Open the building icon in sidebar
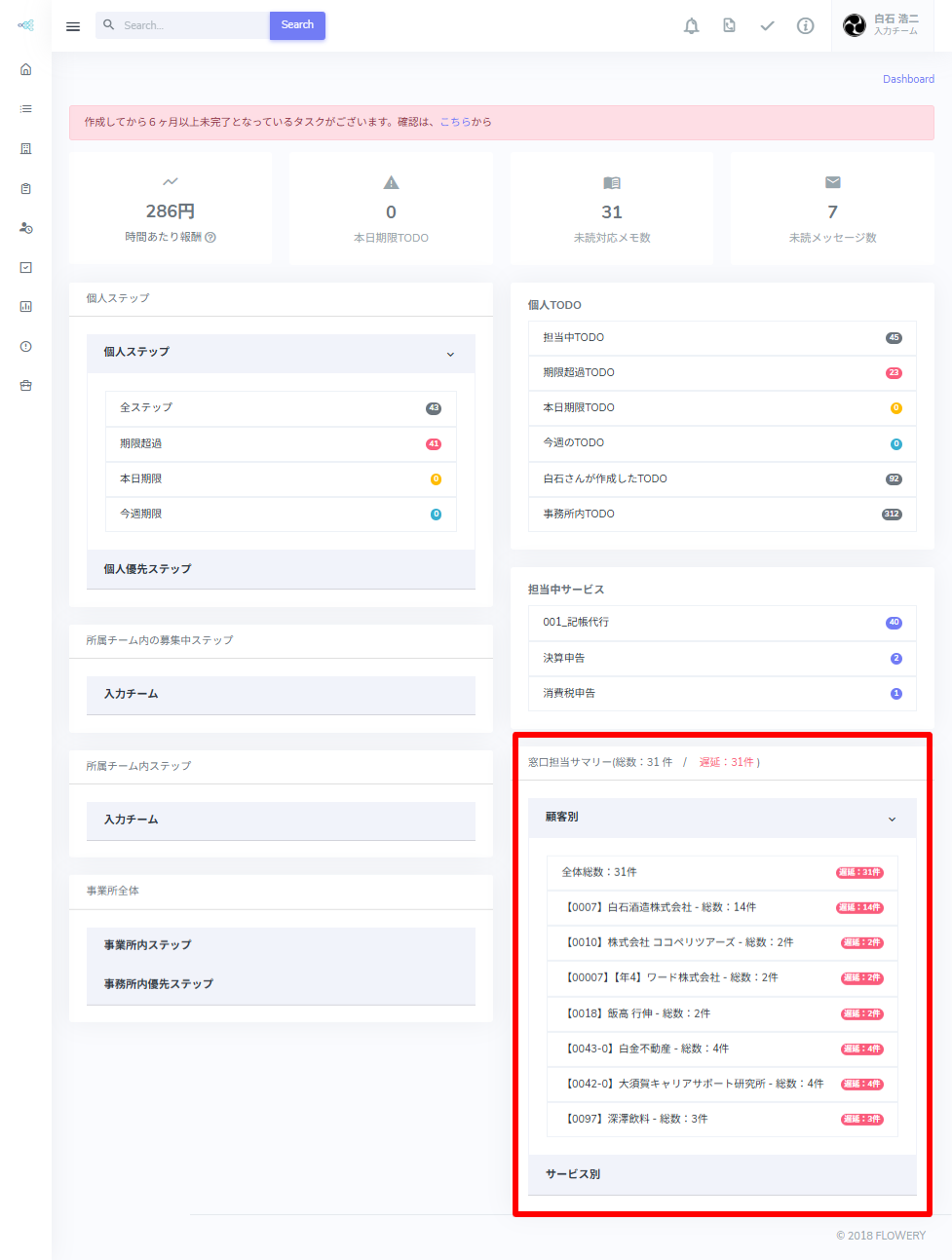This screenshot has height=1260, width=952. [x=26, y=149]
